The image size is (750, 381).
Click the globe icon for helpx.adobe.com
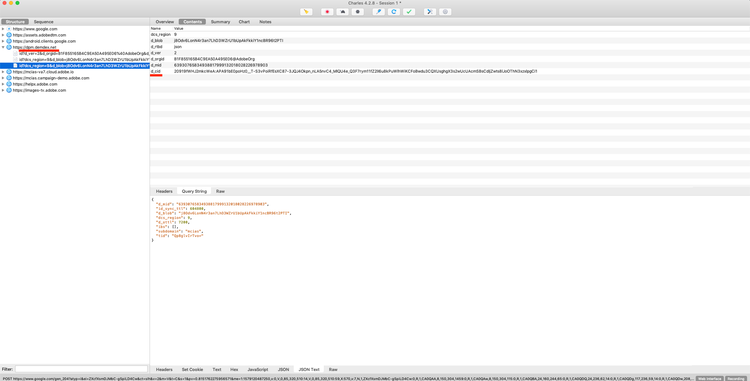(9, 84)
